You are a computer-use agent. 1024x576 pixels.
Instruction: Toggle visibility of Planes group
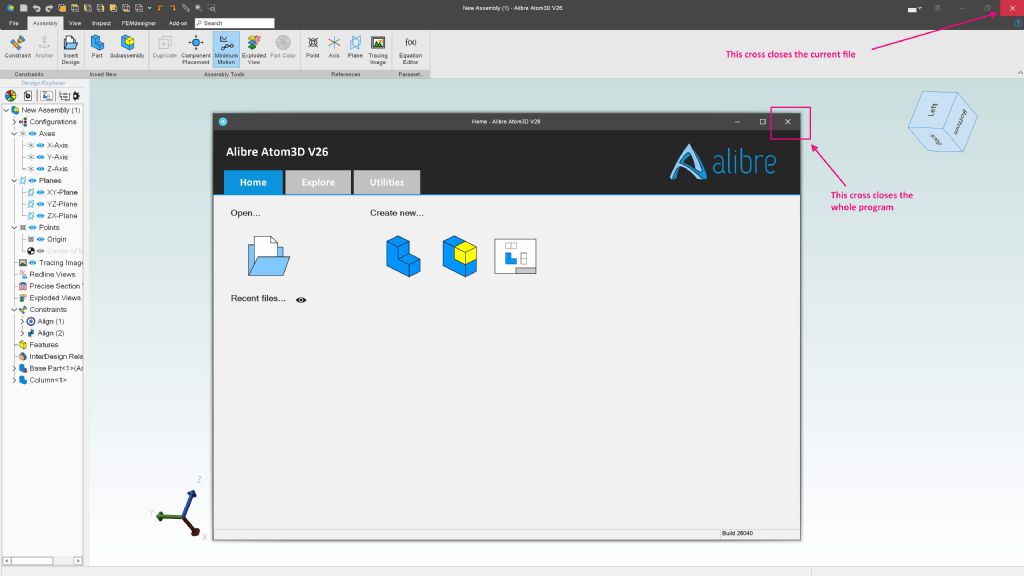click(33, 180)
